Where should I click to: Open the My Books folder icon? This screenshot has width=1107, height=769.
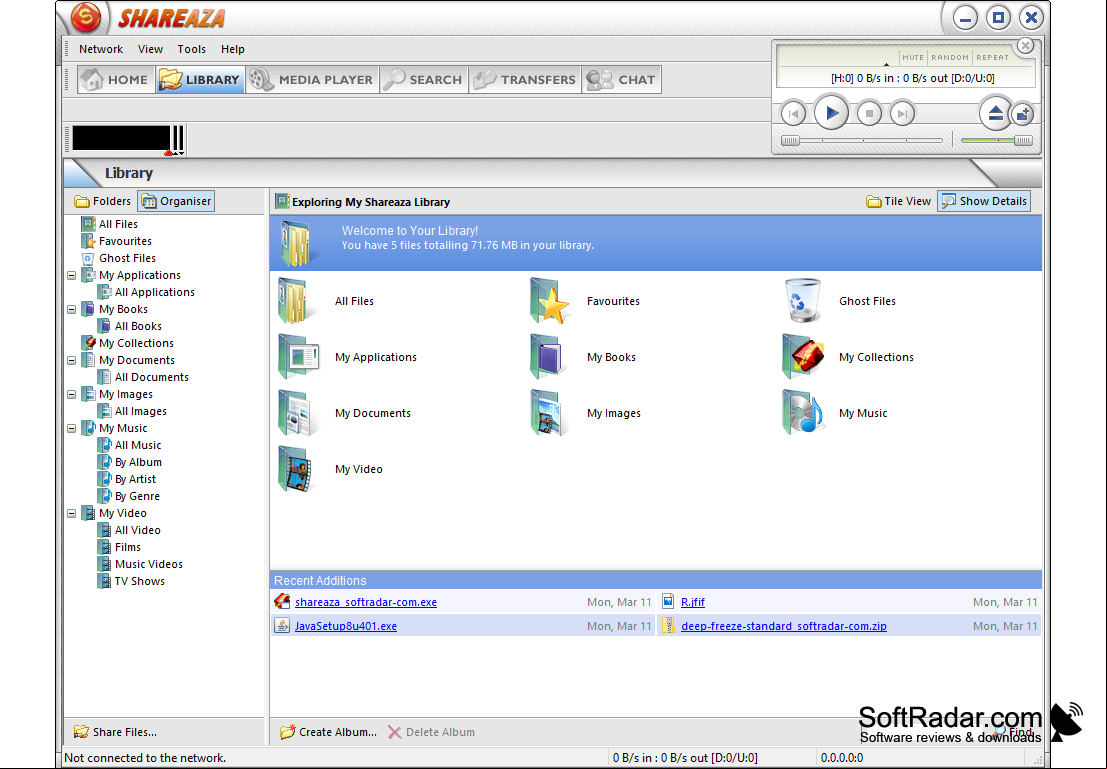pos(546,357)
